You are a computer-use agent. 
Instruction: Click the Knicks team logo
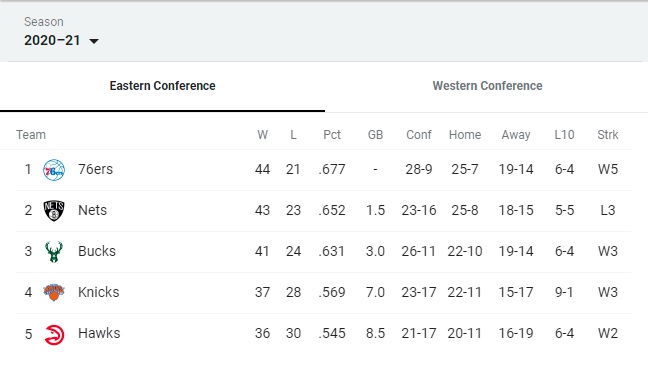pyautogui.click(x=54, y=292)
